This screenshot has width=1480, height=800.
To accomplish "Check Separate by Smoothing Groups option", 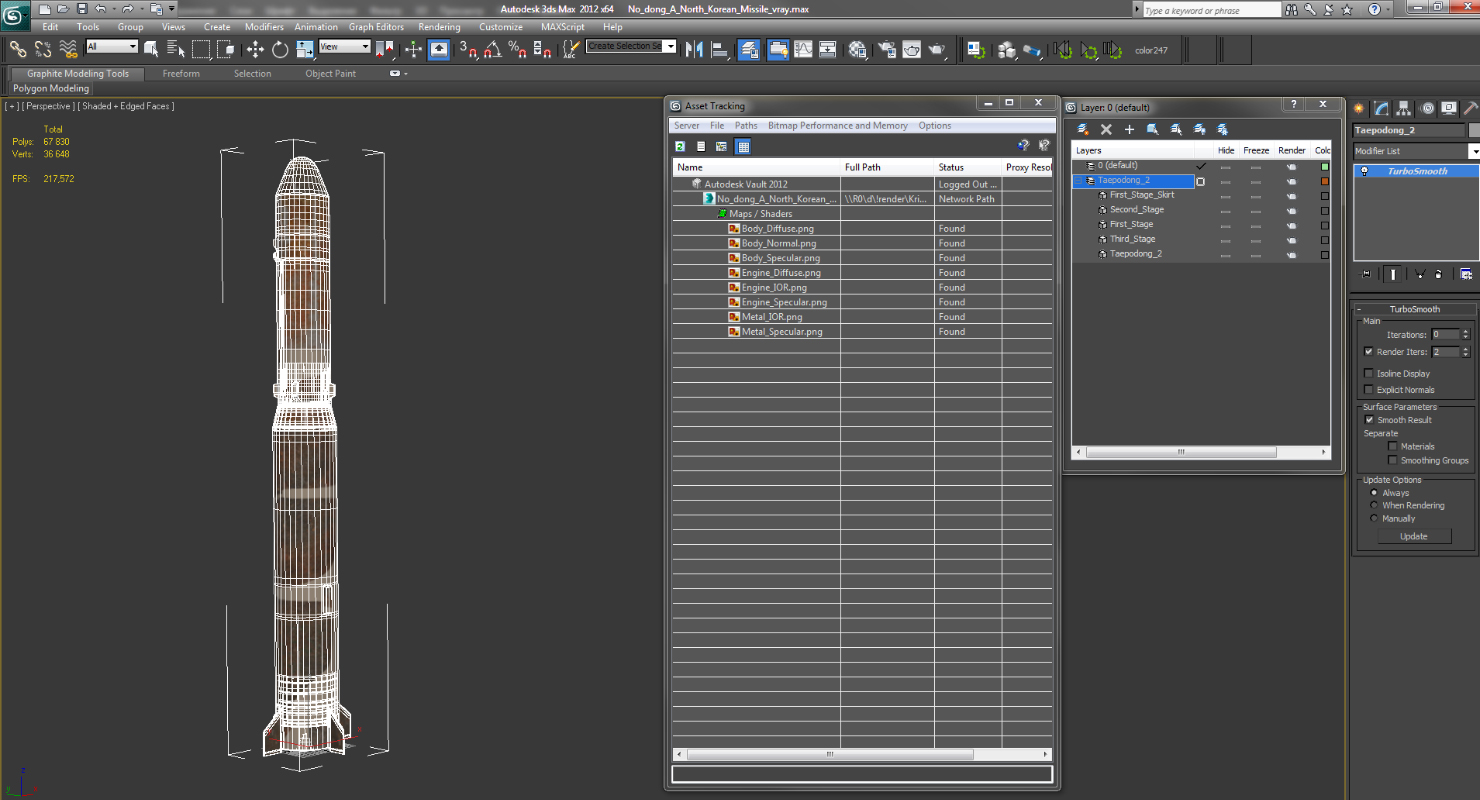I will (1392, 461).
